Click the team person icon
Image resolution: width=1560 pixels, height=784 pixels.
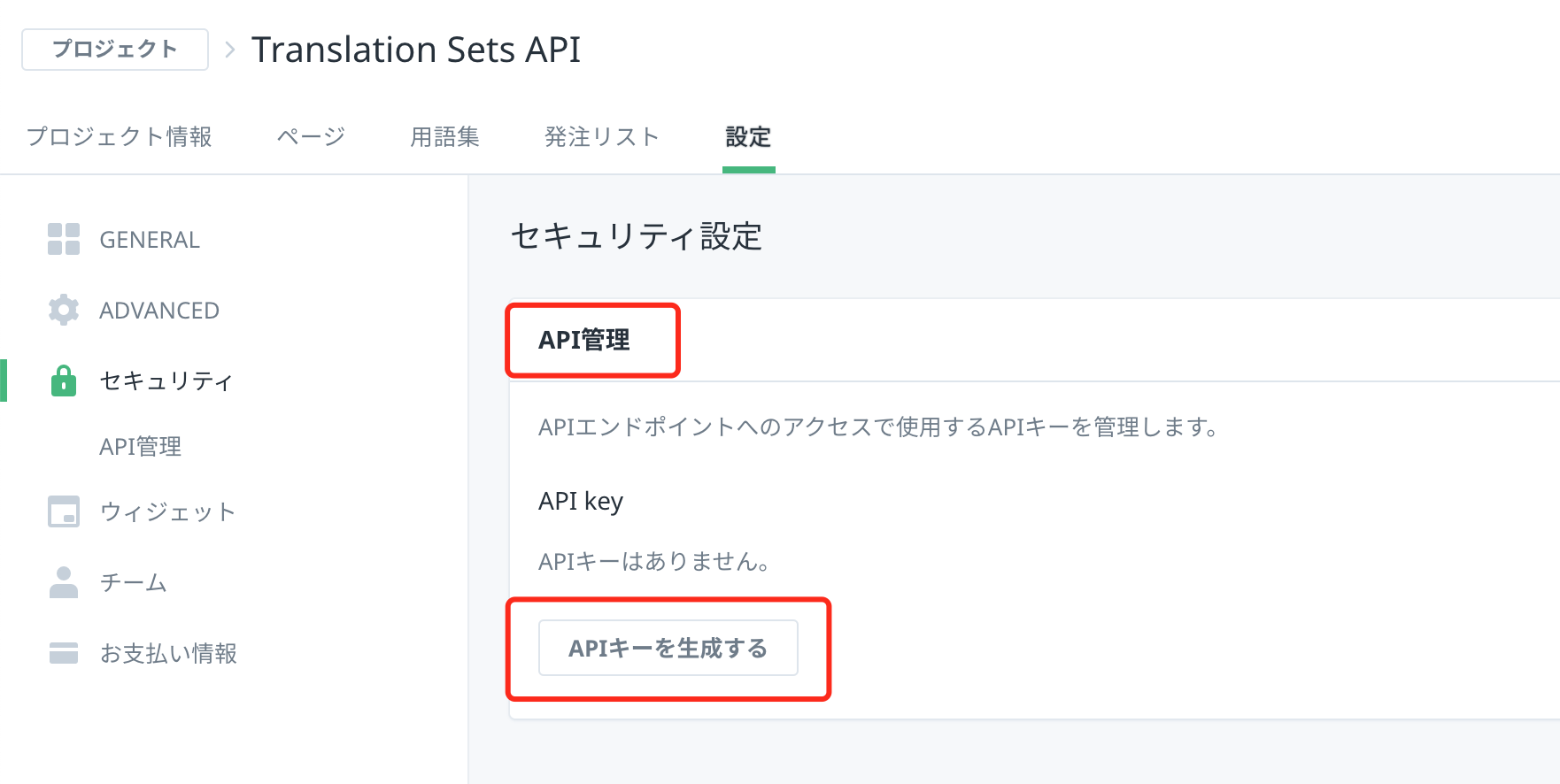pos(64,582)
